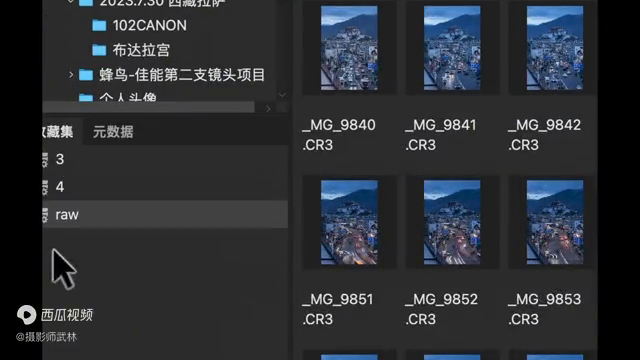This screenshot has height=360, width=640.
Task: Click the raw collection icon
Action: (x=45, y=215)
